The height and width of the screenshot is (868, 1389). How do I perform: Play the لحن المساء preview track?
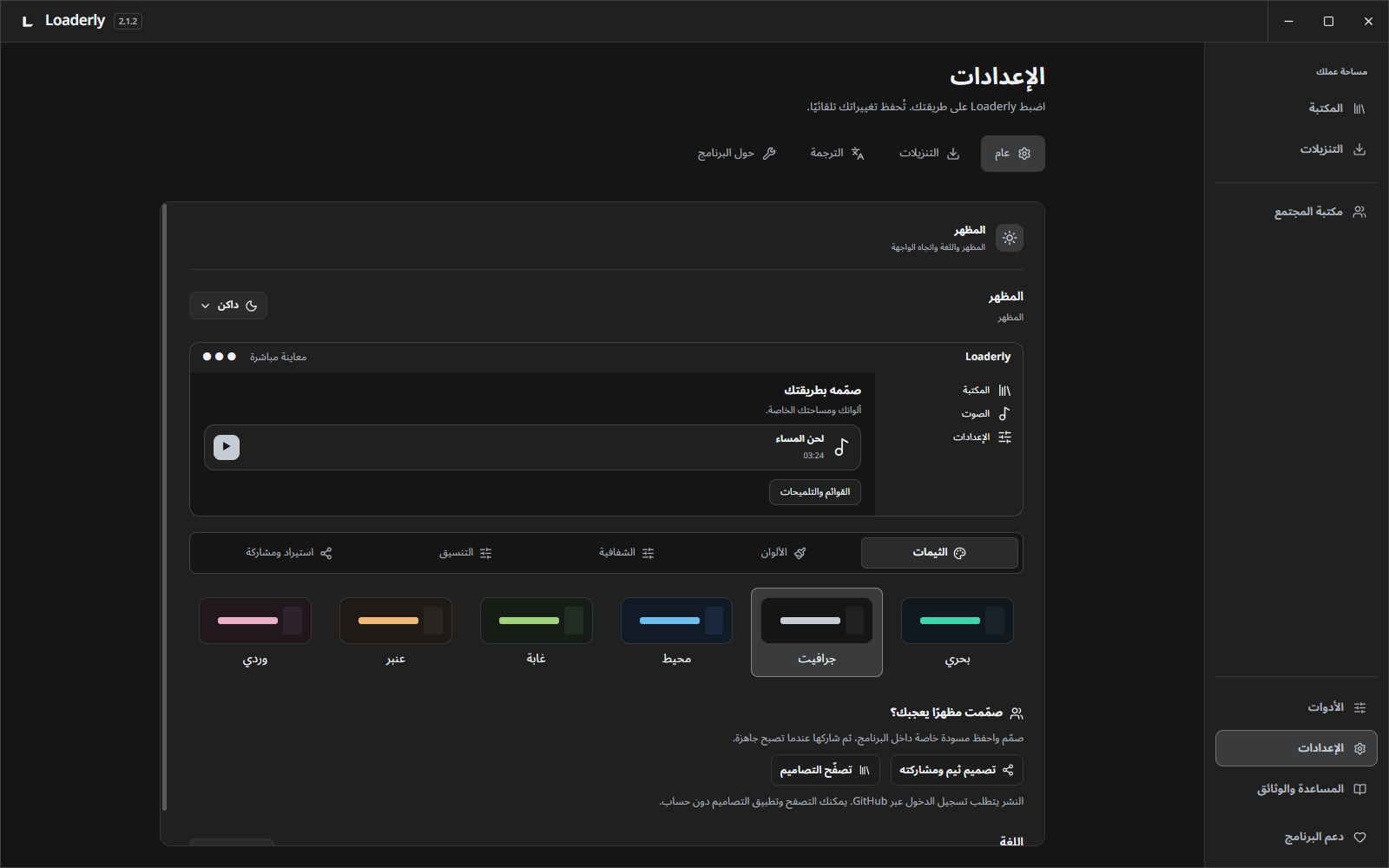pos(227,447)
